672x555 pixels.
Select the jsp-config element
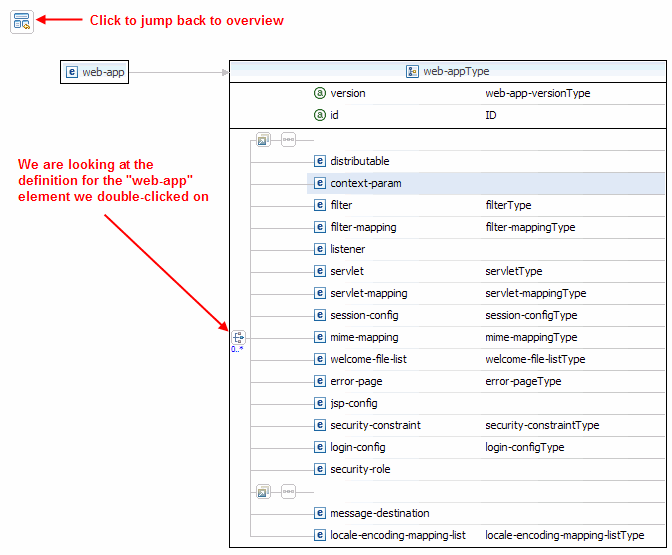354,403
